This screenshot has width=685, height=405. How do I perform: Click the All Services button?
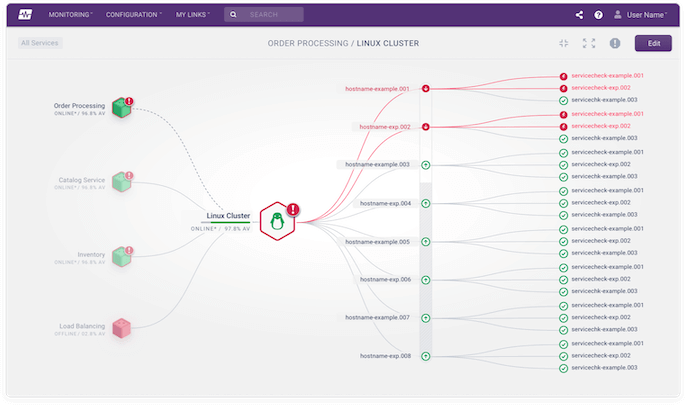tap(40, 43)
